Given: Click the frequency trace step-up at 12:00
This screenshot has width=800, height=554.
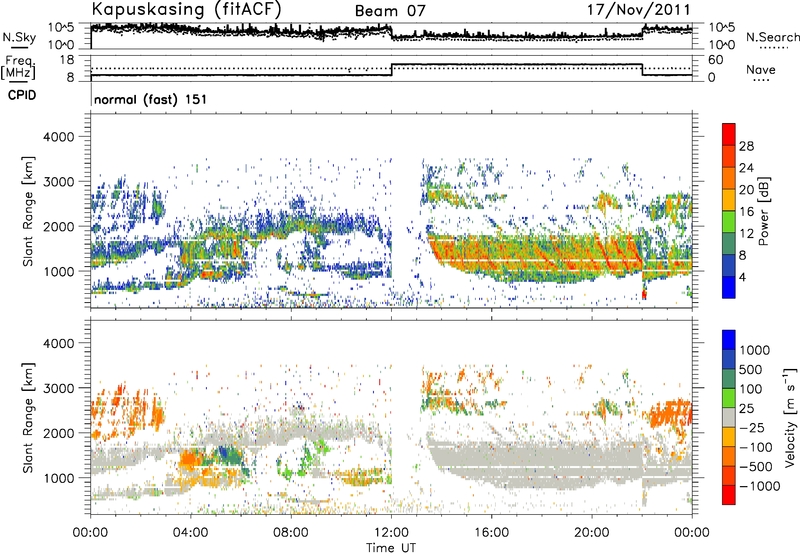Looking at the screenshot, I should click(391, 70).
